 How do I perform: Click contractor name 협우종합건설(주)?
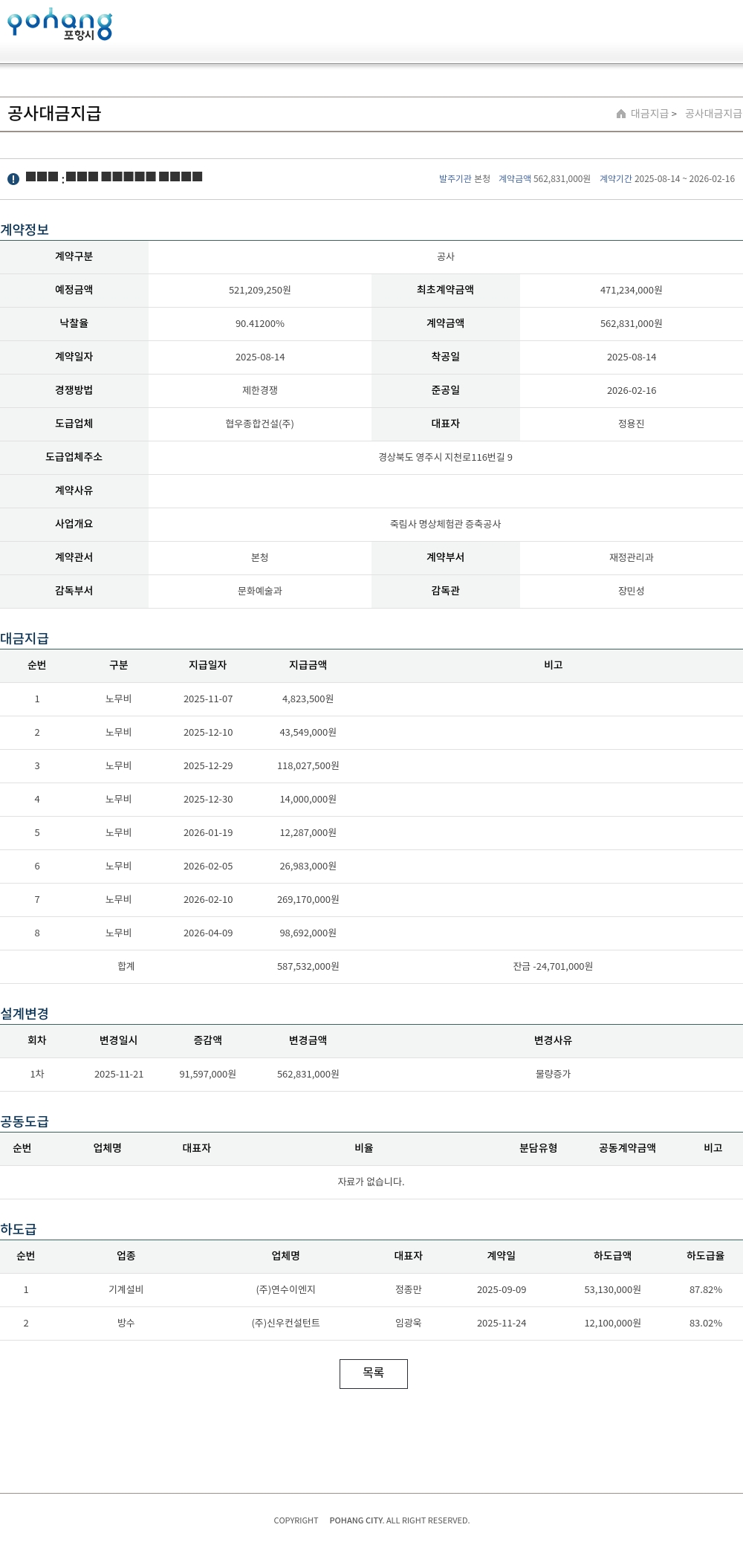coord(259,424)
